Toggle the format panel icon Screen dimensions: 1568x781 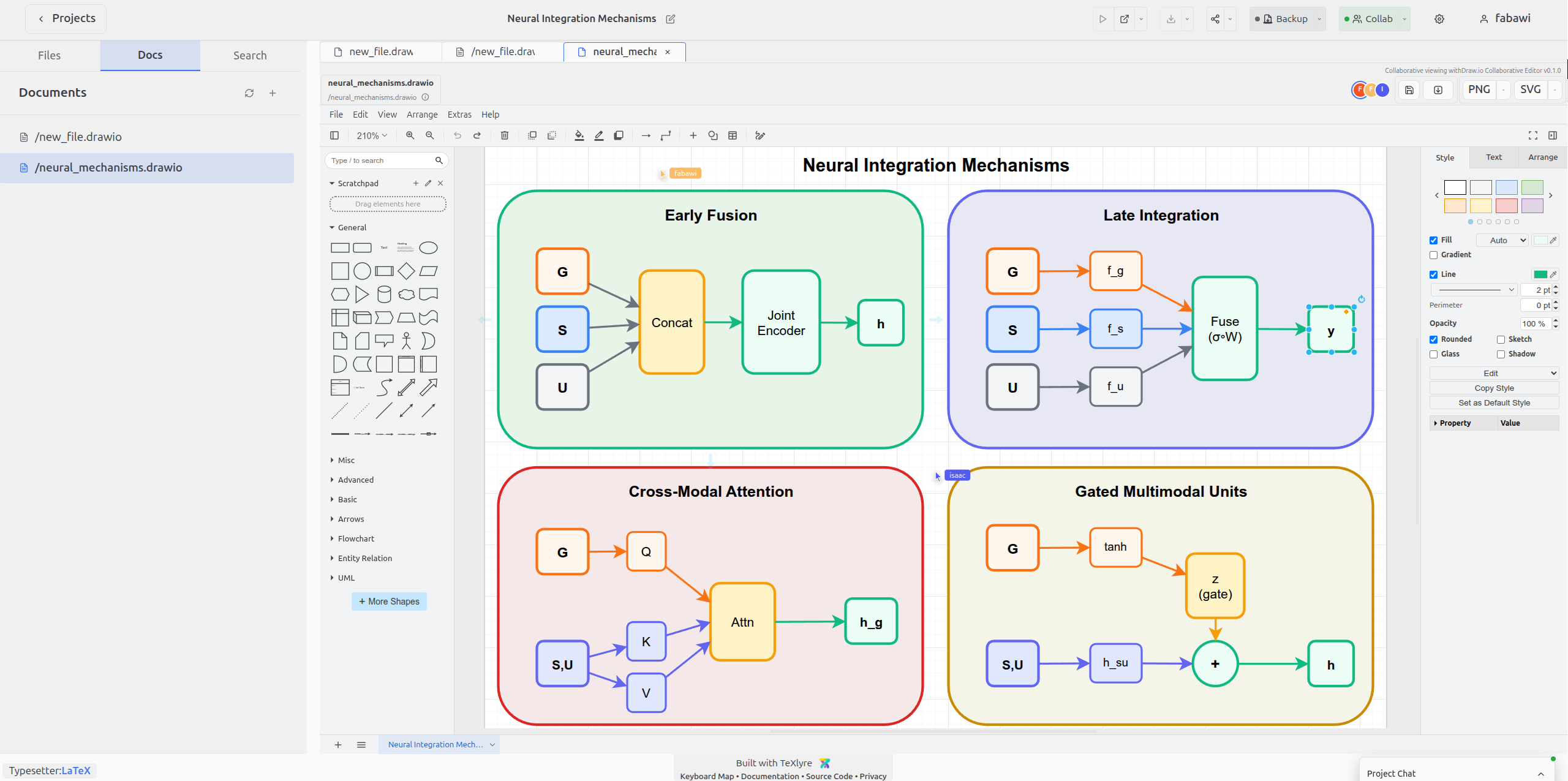(x=1553, y=135)
